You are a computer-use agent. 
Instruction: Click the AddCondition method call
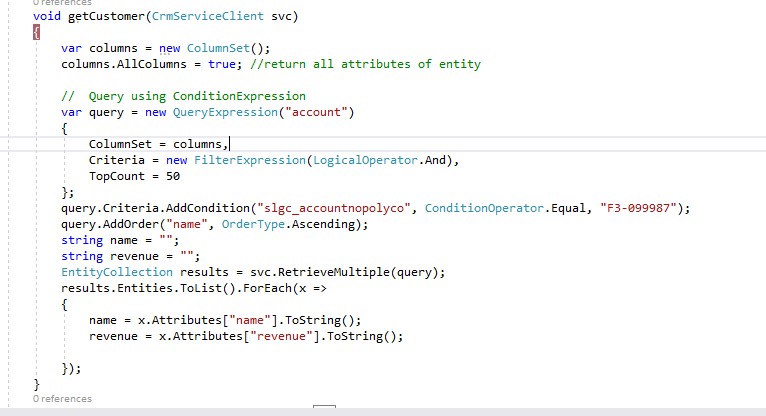[208, 208]
